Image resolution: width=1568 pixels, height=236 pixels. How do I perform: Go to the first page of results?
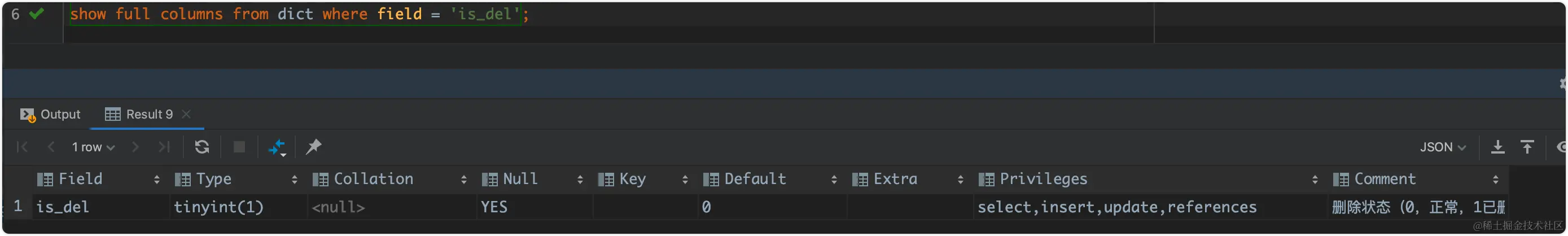pyautogui.click(x=22, y=147)
